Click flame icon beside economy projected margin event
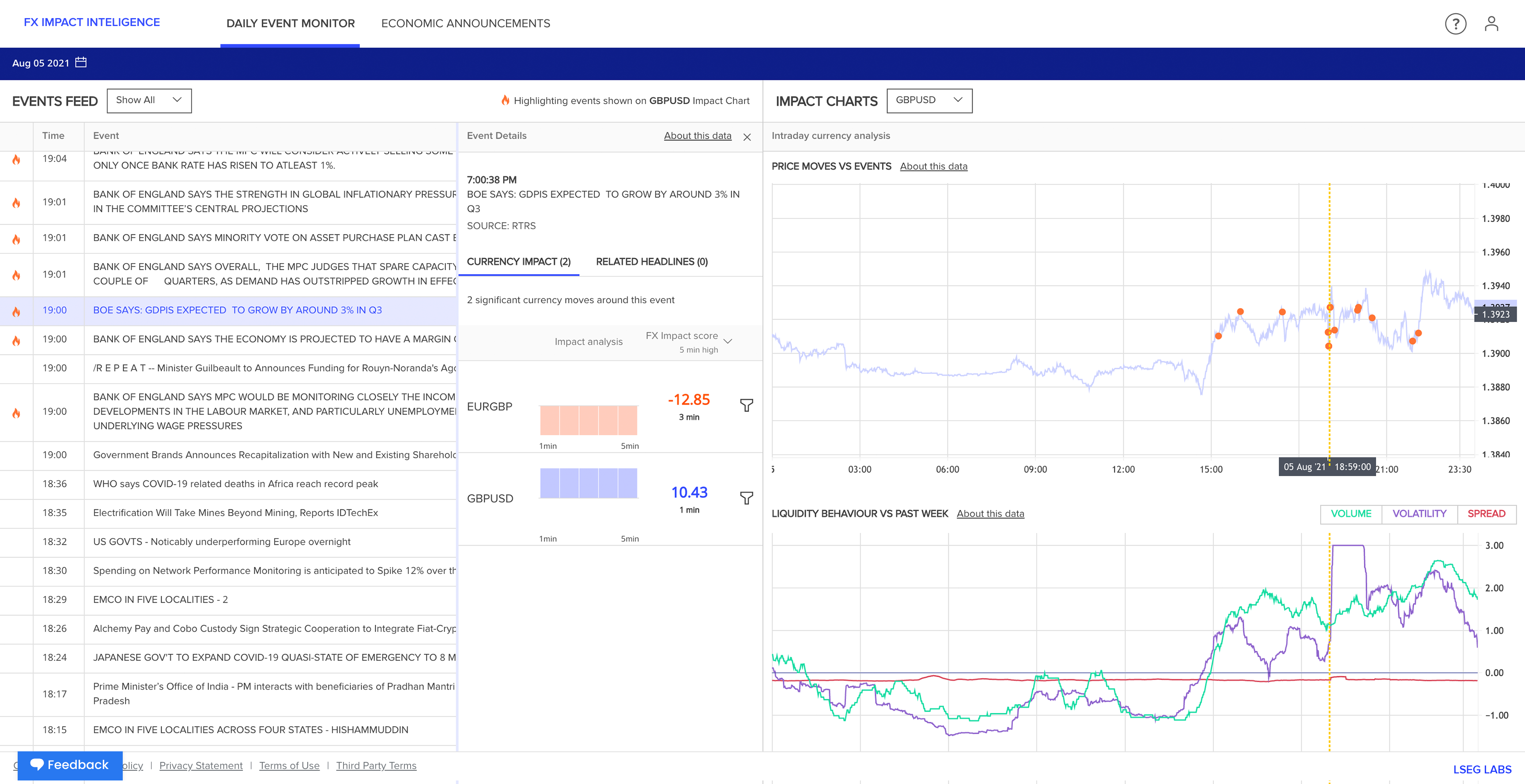1525x784 pixels. [17, 340]
